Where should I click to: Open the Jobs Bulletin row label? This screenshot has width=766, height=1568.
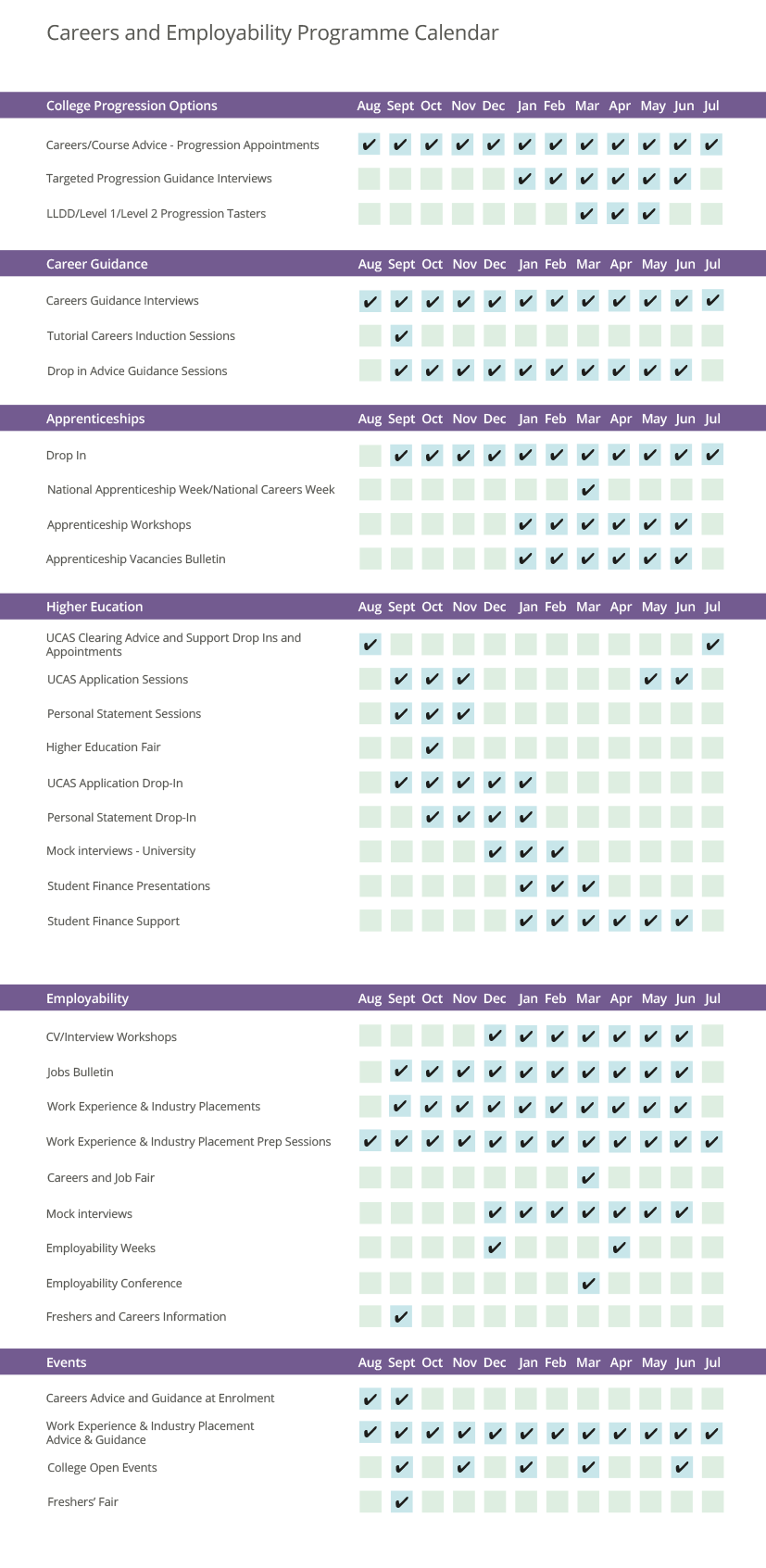tap(80, 1073)
